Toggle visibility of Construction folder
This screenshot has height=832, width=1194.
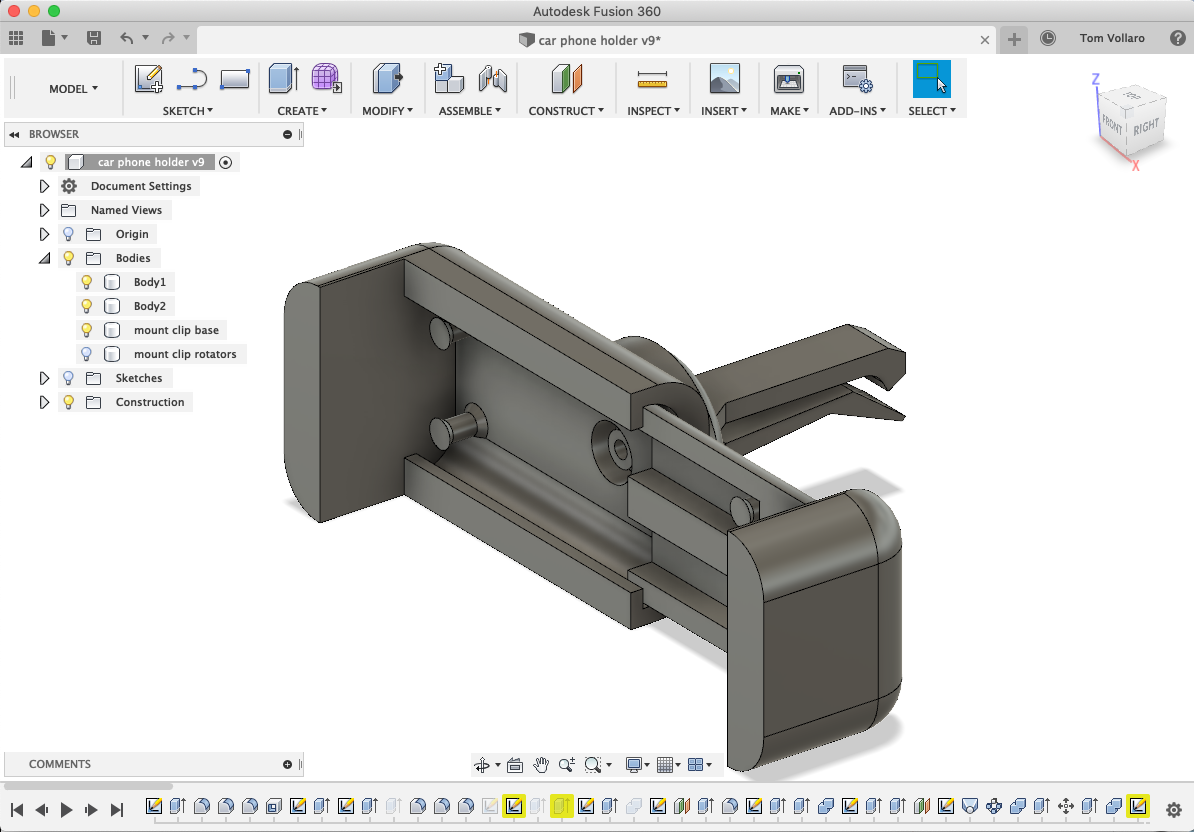pos(69,402)
